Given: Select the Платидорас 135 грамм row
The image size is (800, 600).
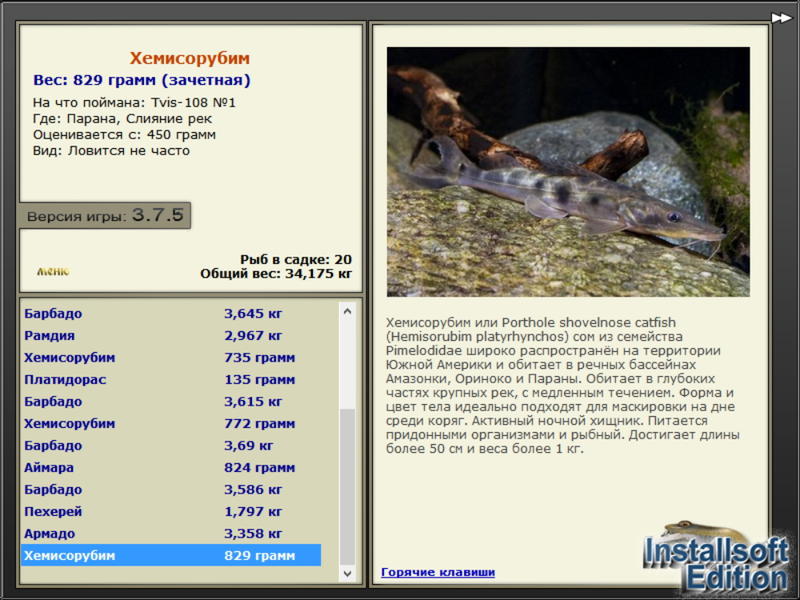Looking at the screenshot, I should click(x=171, y=379).
